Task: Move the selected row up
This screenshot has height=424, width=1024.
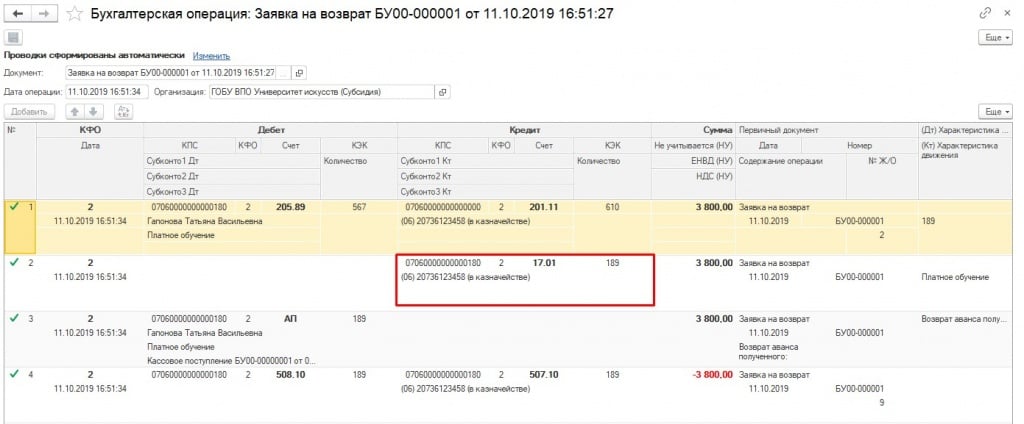Action: tap(75, 112)
